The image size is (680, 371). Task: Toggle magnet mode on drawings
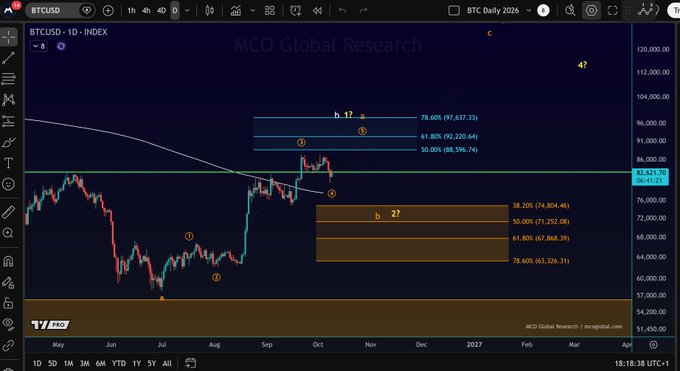pos(9,261)
